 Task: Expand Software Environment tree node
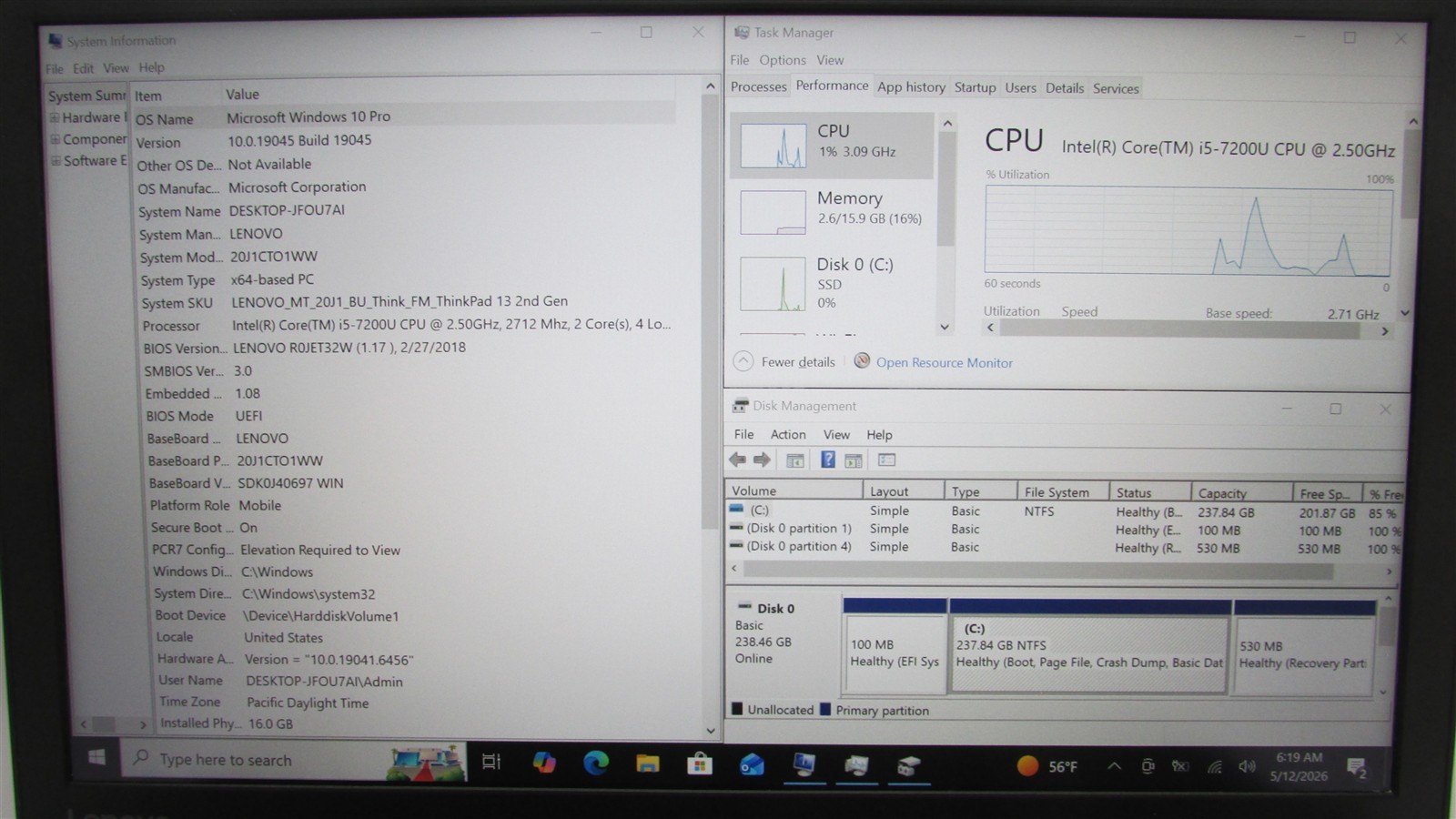click(x=56, y=161)
